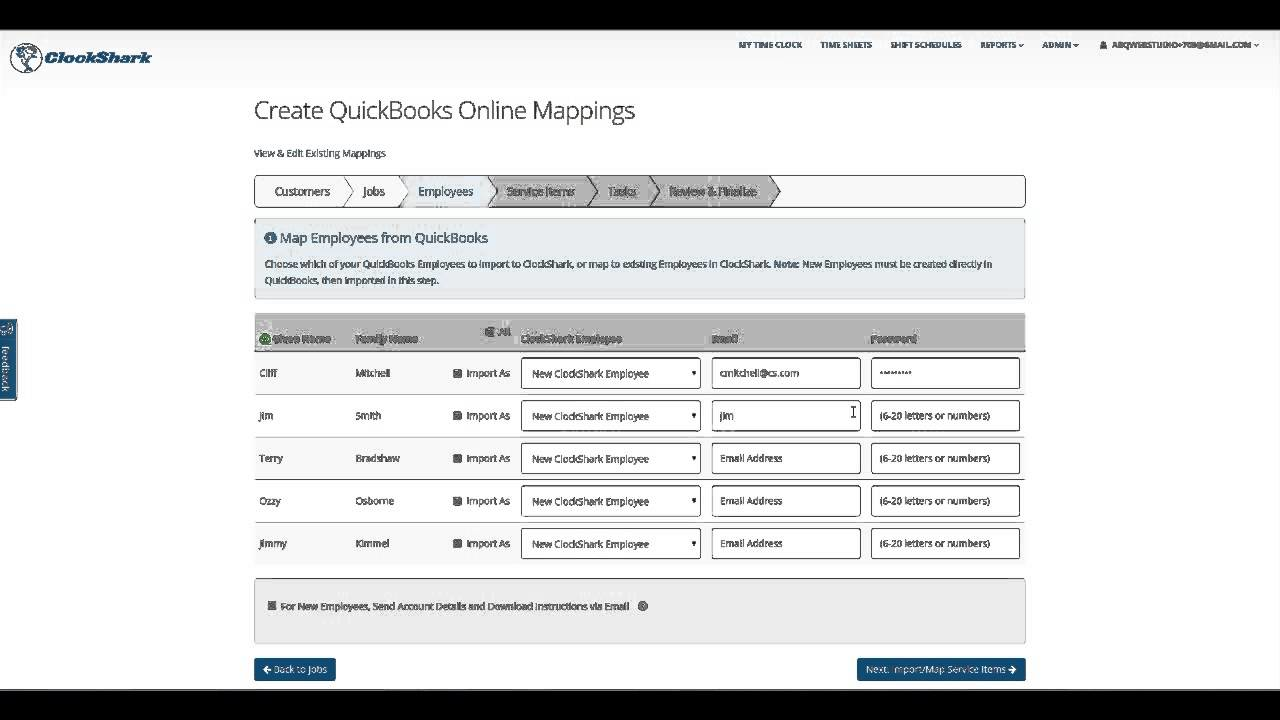
Task: Select Cliff's masked password field
Action: point(945,373)
